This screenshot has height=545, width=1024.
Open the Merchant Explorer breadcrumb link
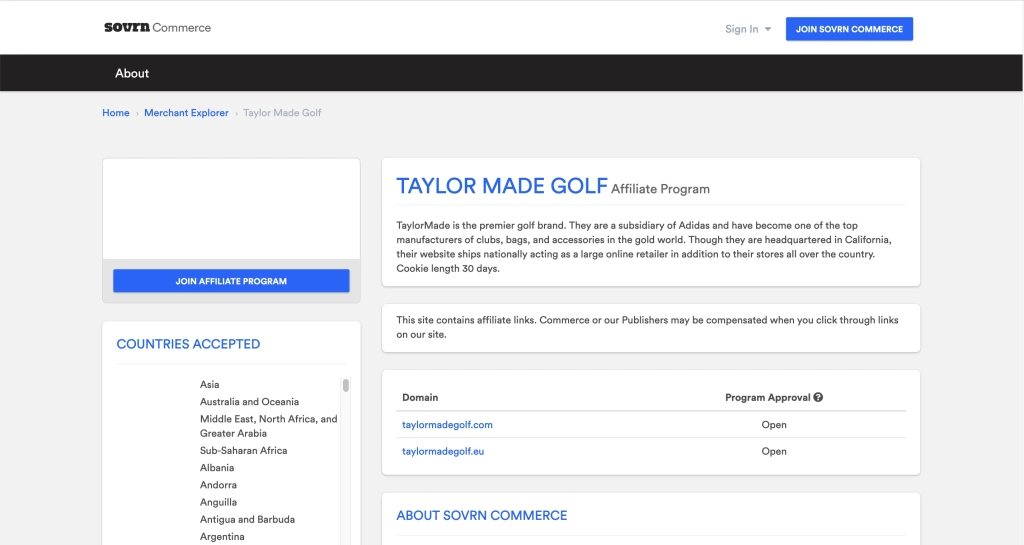pos(186,113)
